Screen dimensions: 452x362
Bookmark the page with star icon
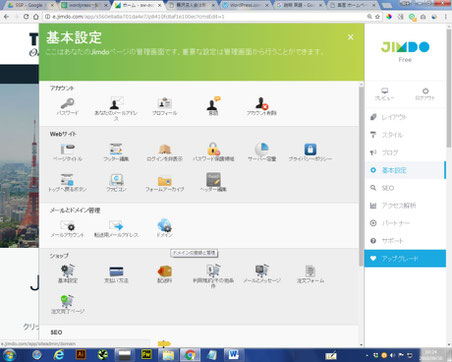click(x=377, y=16)
